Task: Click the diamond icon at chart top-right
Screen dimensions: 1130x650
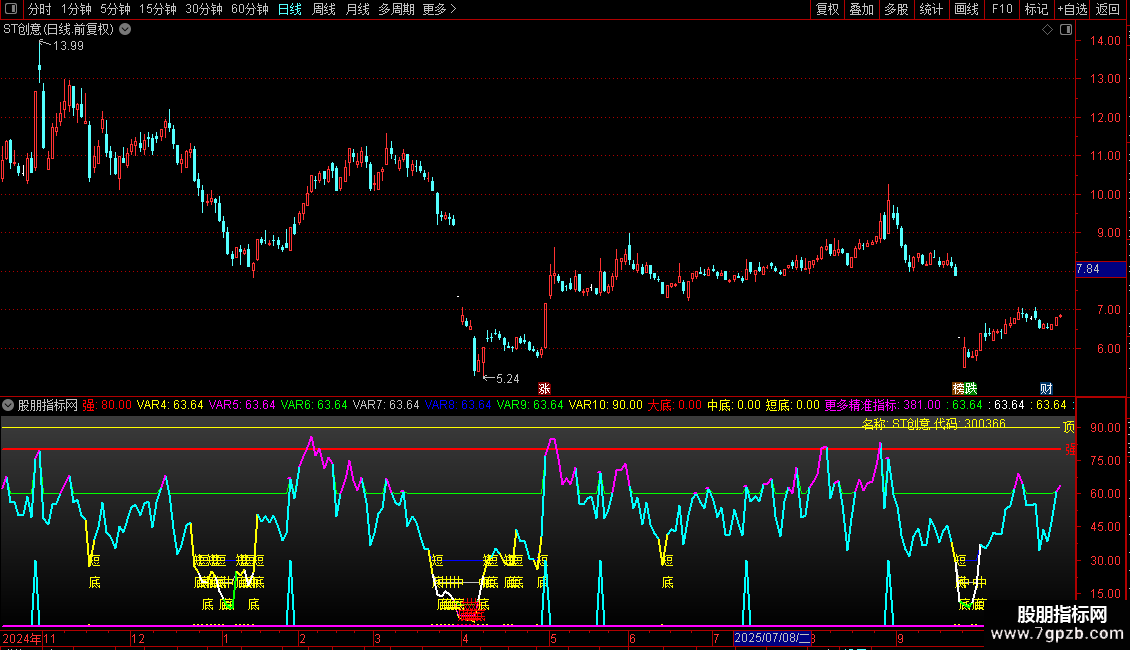Action: pos(1047,30)
